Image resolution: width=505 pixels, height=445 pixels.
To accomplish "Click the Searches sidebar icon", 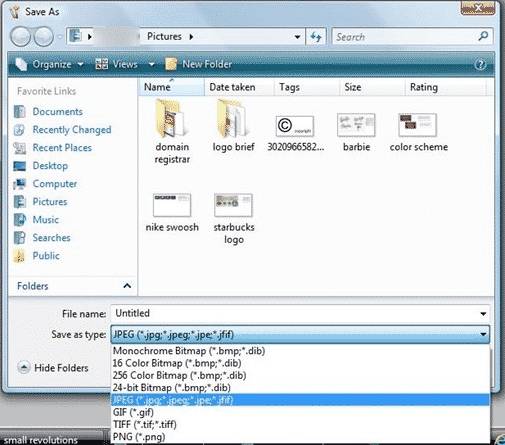I will 19,238.
